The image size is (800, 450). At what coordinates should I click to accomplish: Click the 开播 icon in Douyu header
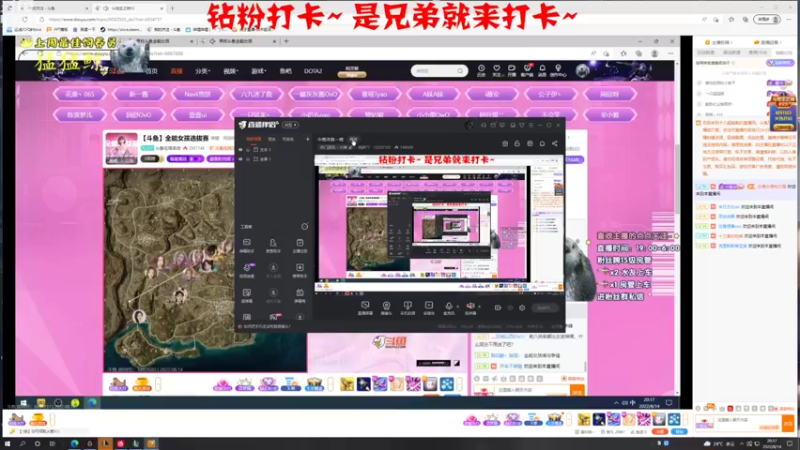511,70
